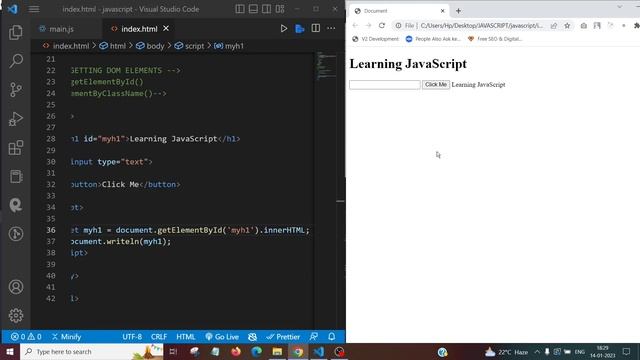Toggle secondary side bar layout icon
This screenshot has width=640, height=360.
click(x=267, y=9)
